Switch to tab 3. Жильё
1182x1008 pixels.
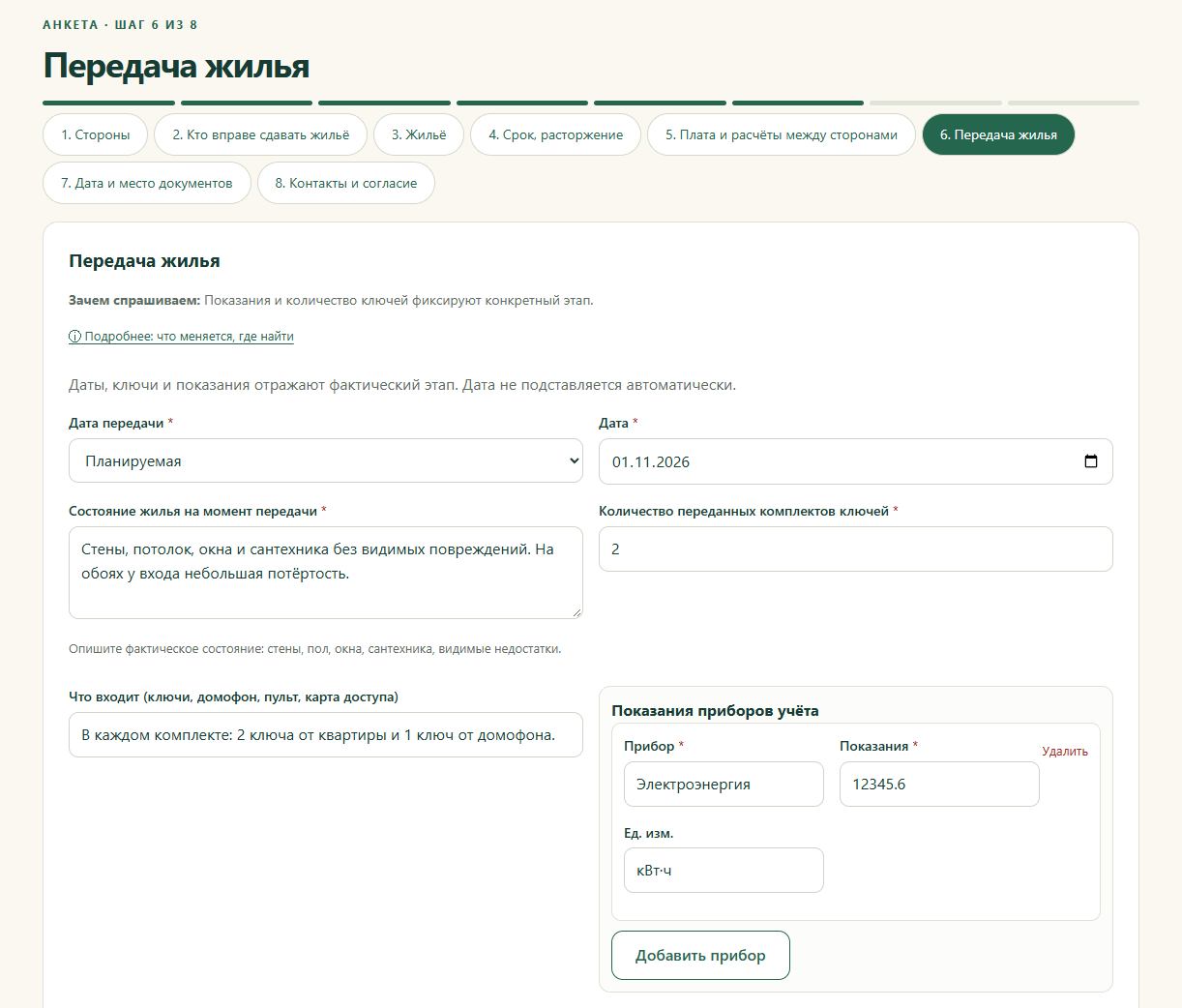(419, 134)
